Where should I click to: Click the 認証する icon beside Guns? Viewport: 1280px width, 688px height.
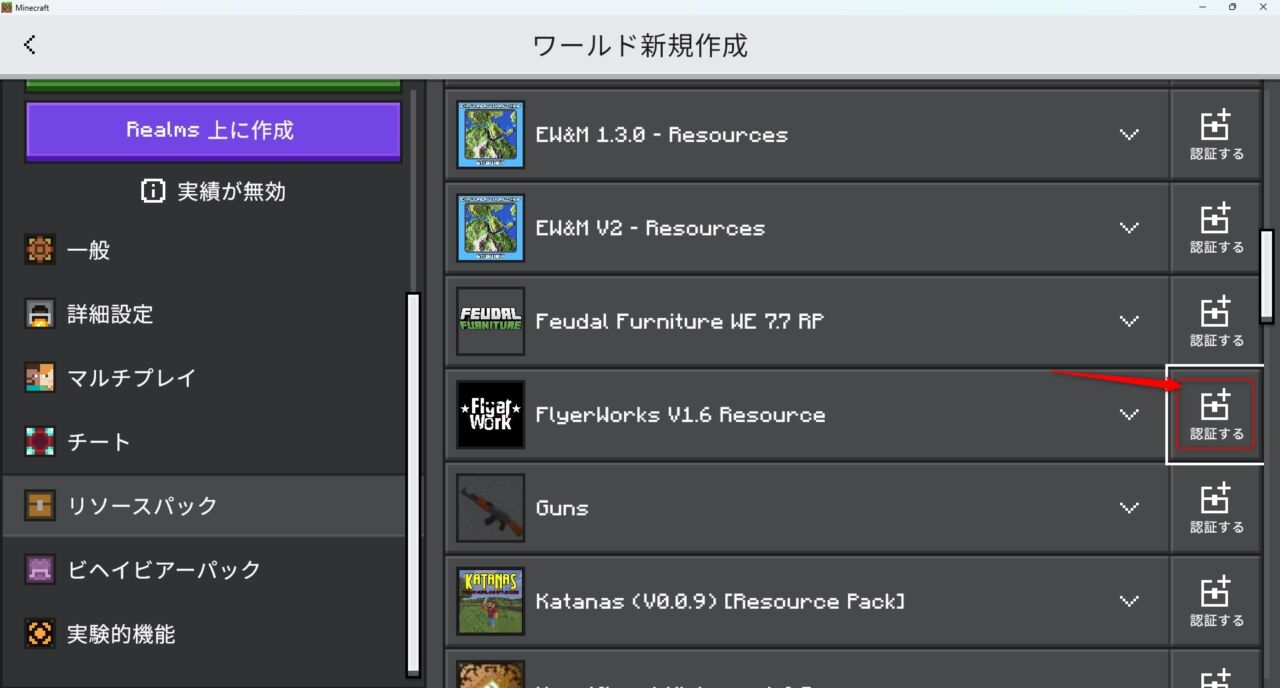1215,508
